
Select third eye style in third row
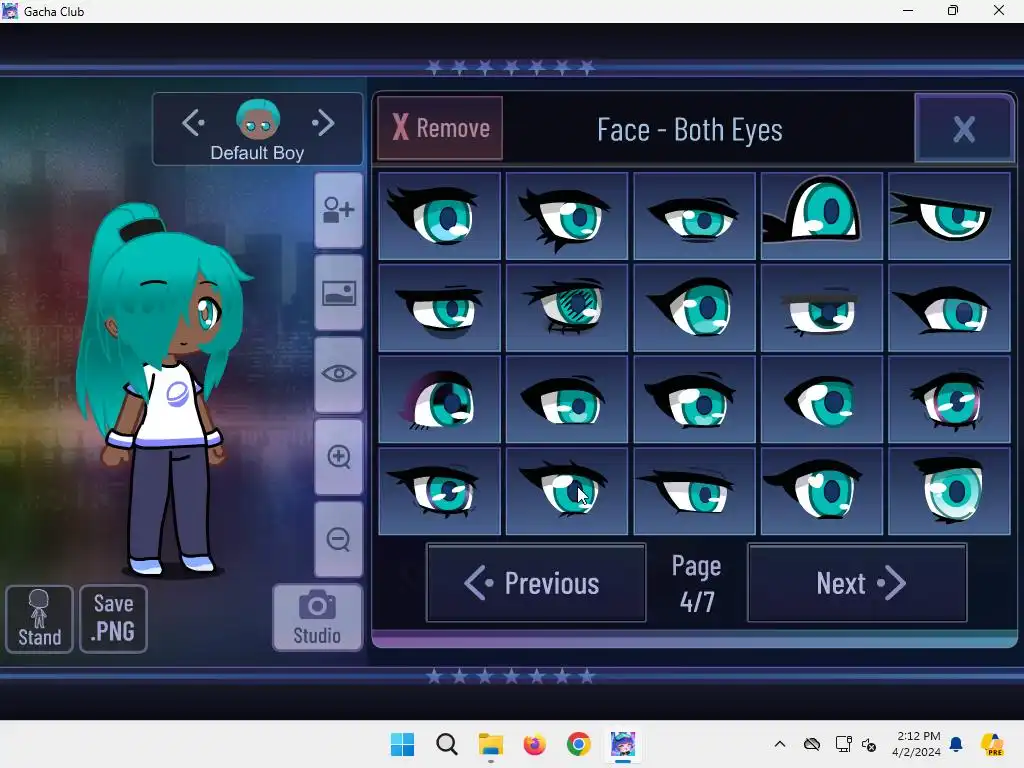(x=694, y=399)
